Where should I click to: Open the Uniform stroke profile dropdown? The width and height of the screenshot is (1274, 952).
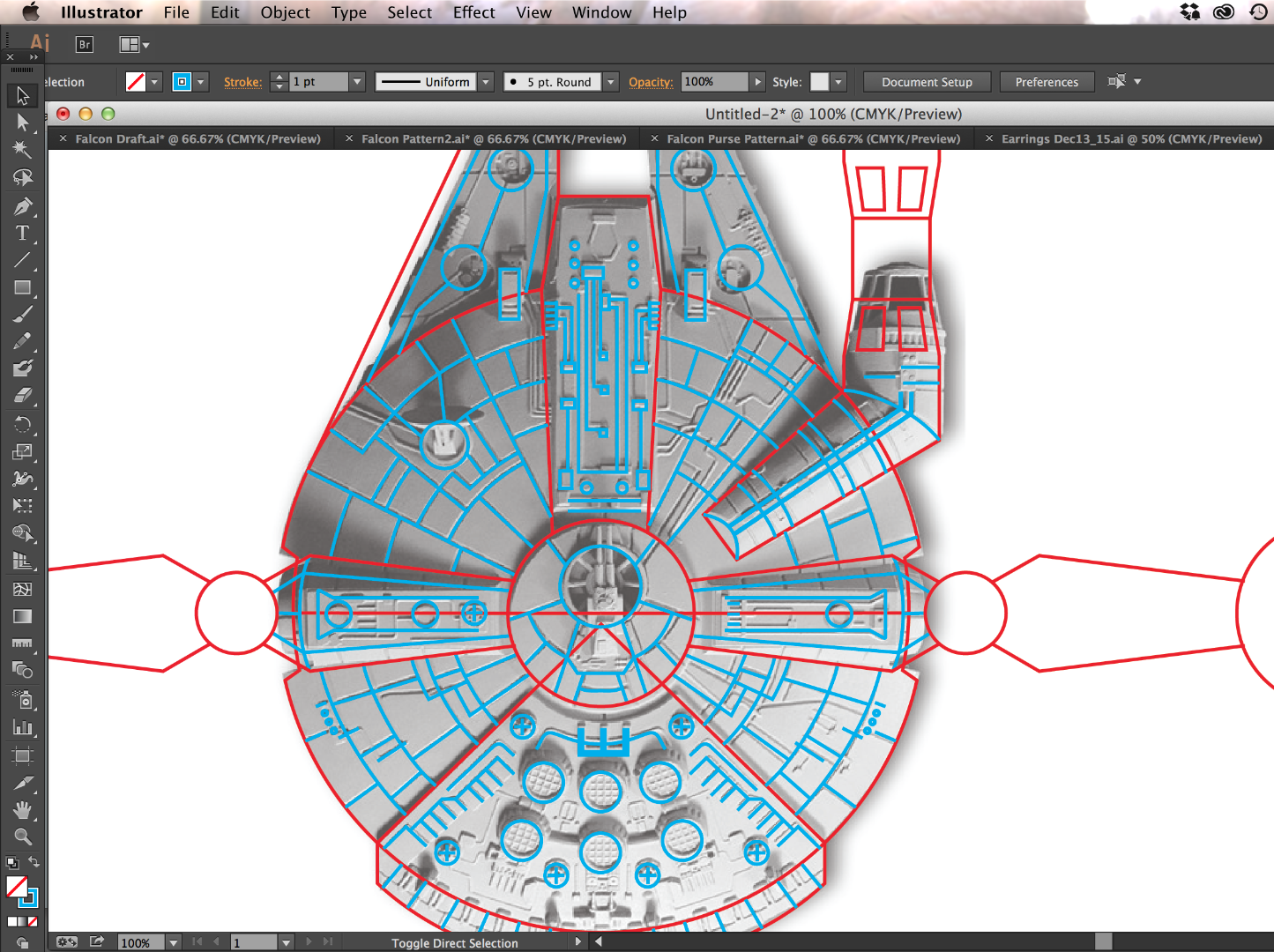[x=485, y=81]
